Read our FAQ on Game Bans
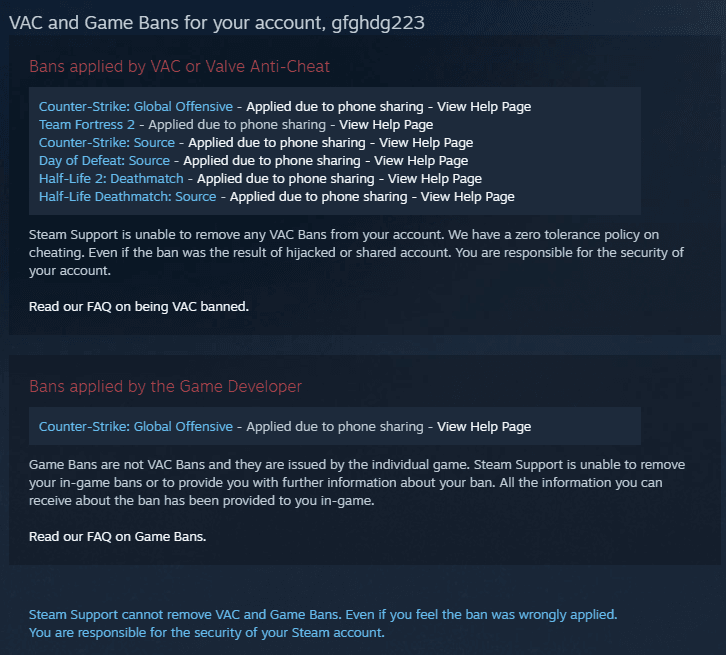This screenshot has width=726, height=655. (x=118, y=536)
